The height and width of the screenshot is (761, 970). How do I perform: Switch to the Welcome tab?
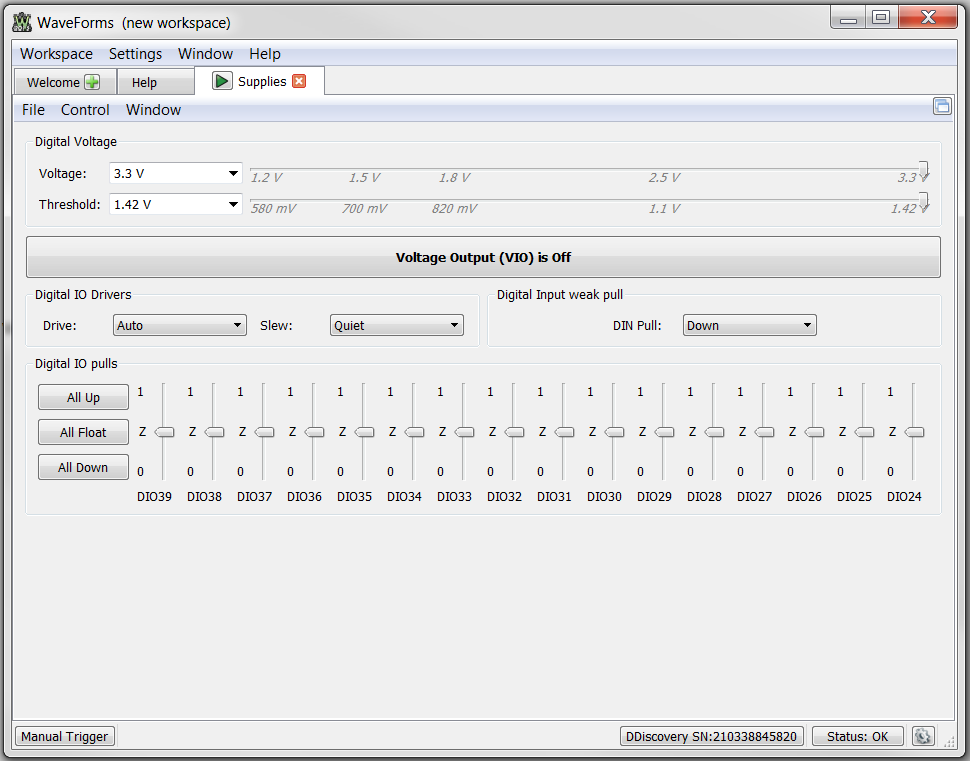(65, 82)
